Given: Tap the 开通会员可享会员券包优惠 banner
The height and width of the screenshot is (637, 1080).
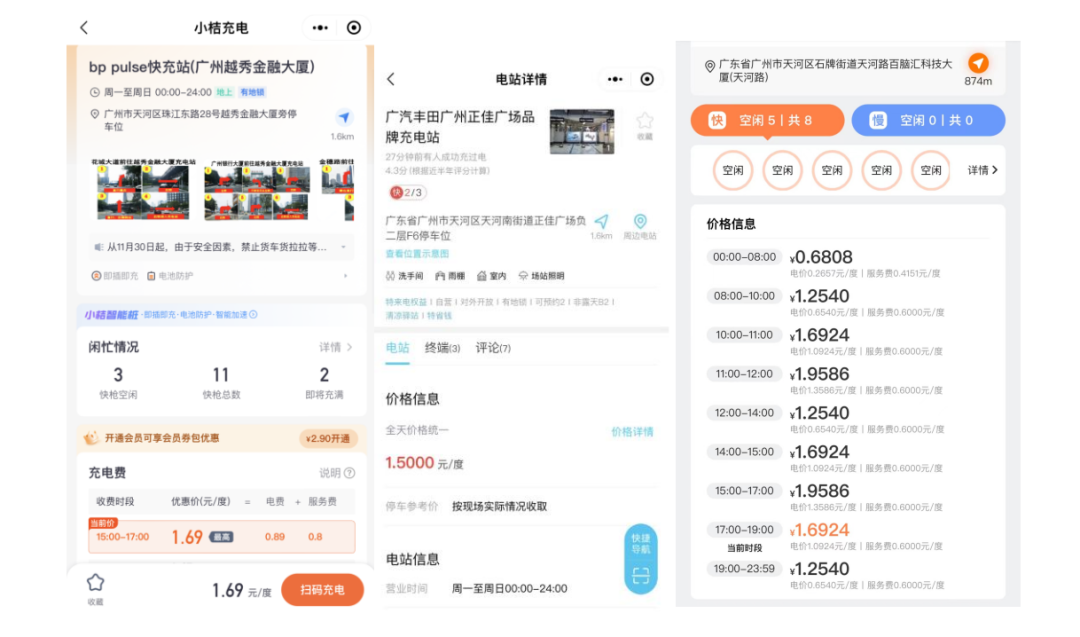Looking at the screenshot, I should (222, 438).
